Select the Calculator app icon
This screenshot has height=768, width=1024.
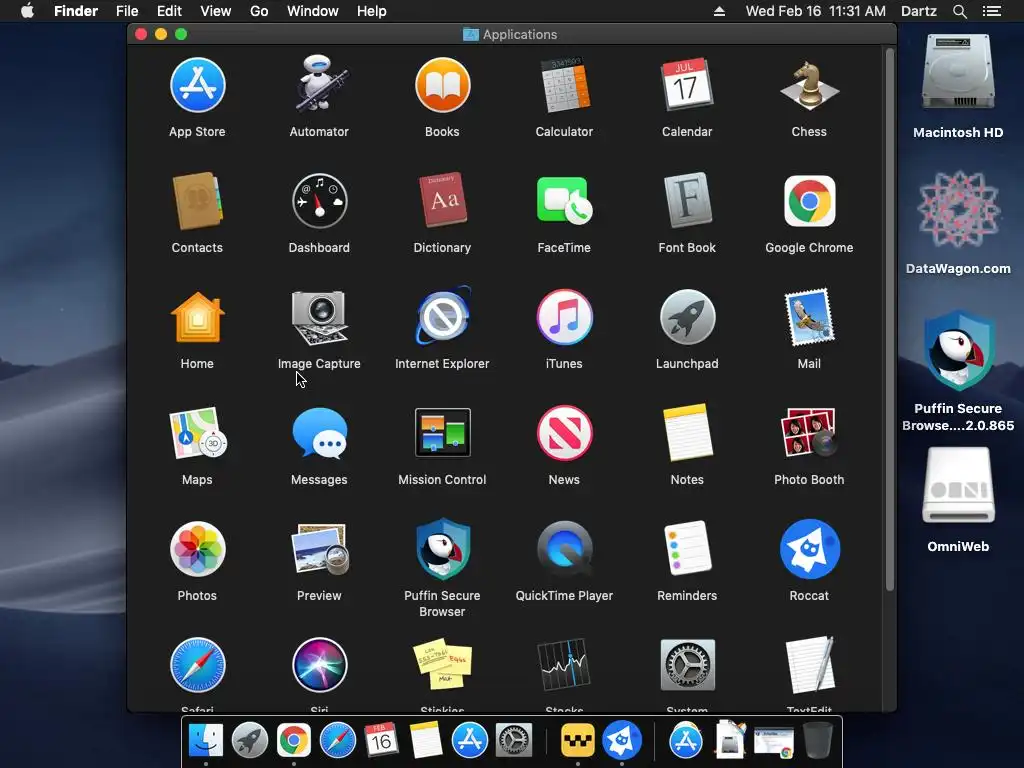click(564, 86)
